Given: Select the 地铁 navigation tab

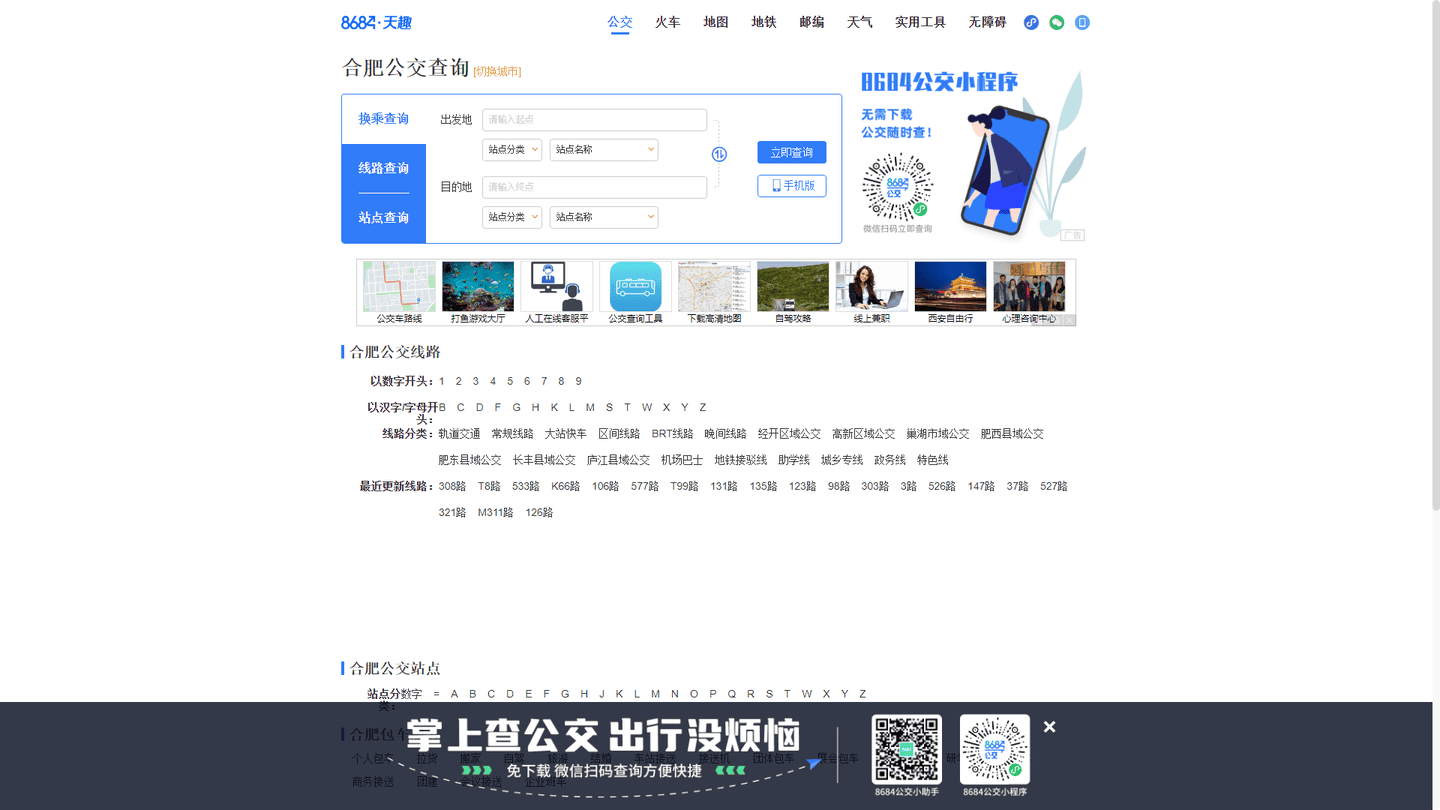Looking at the screenshot, I should tap(764, 22).
